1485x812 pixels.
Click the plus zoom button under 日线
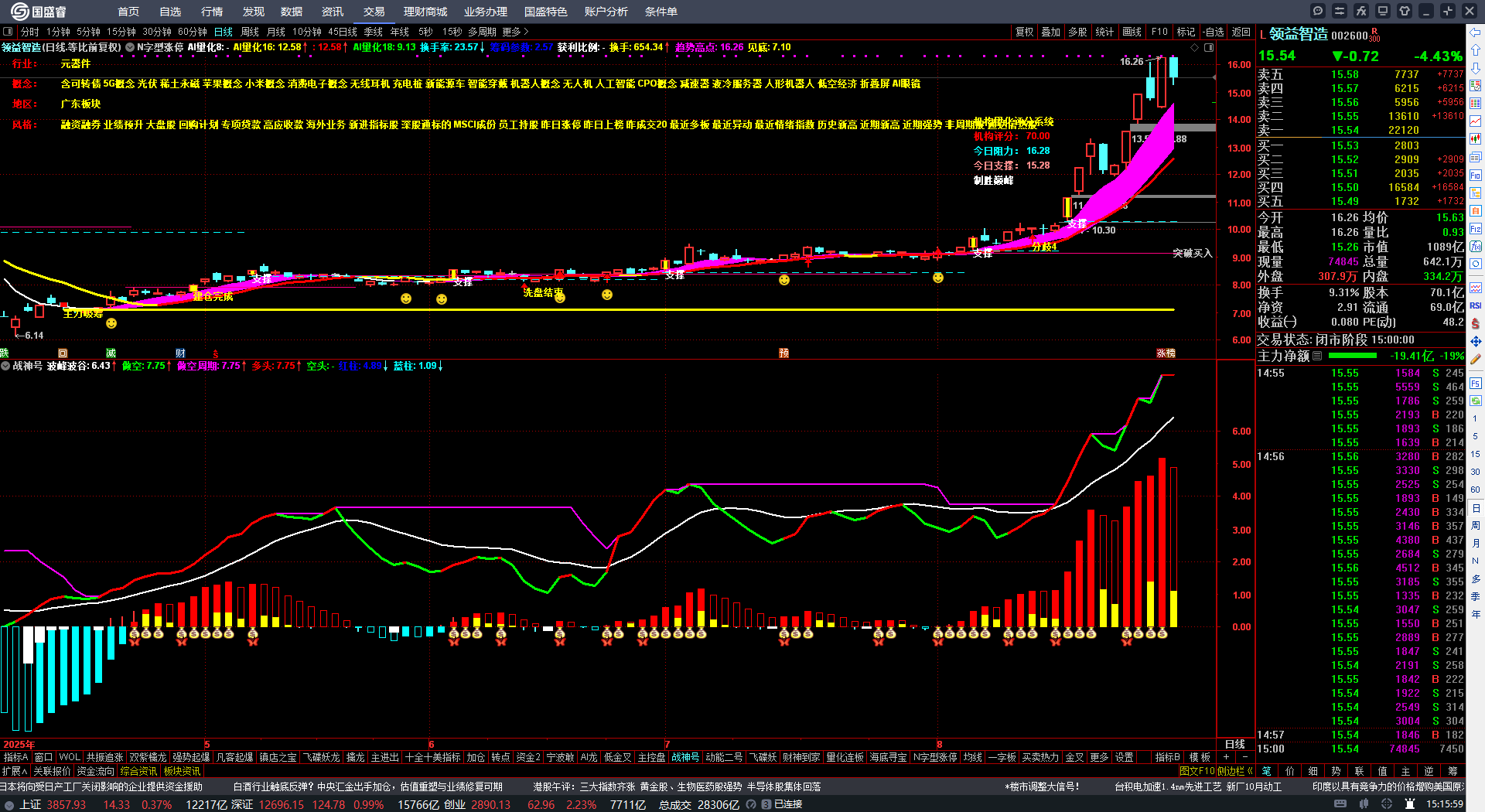coord(1227,757)
